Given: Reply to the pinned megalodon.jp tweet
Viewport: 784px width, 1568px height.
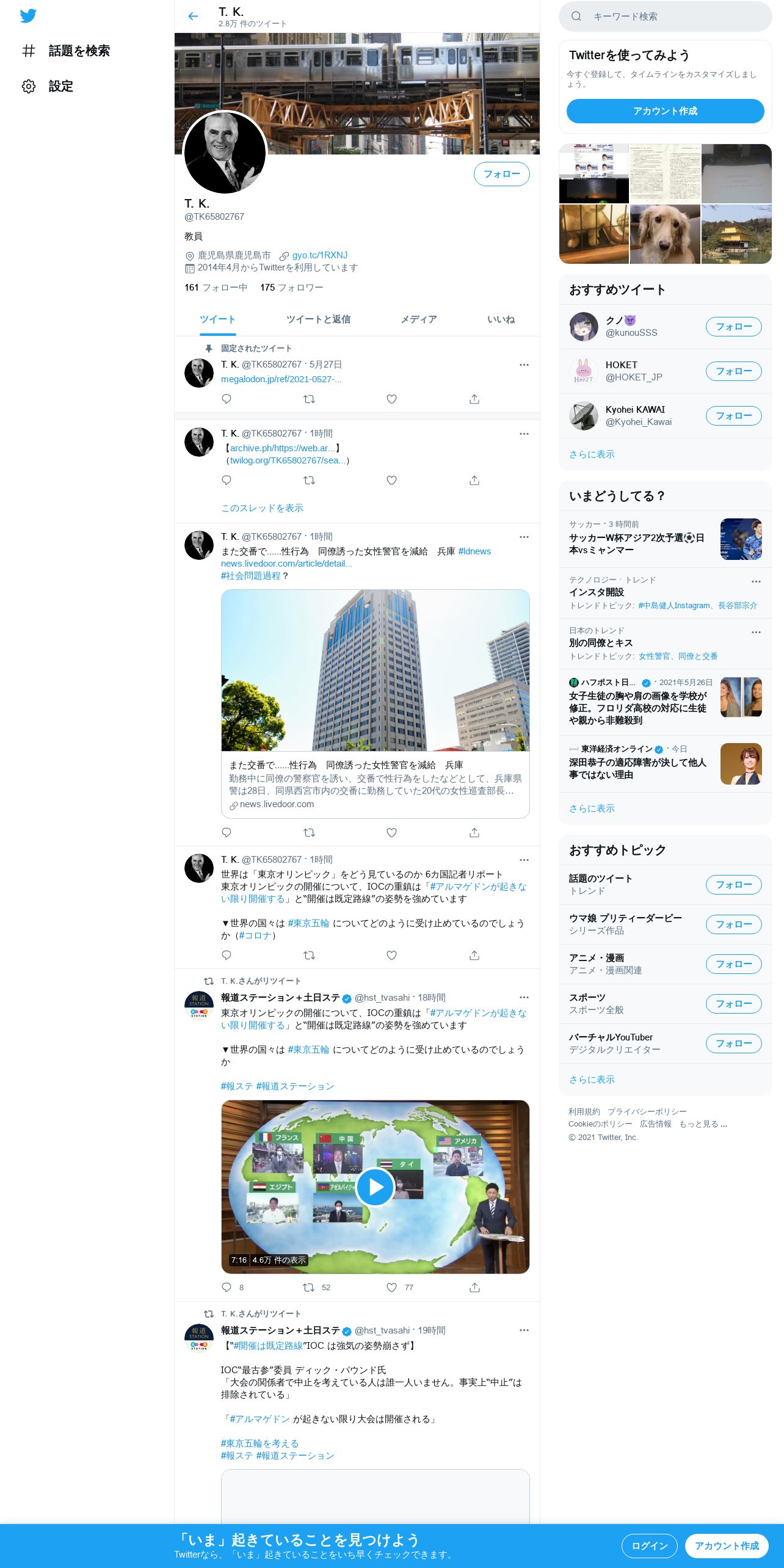Looking at the screenshot, I should (x=227, y=399).
